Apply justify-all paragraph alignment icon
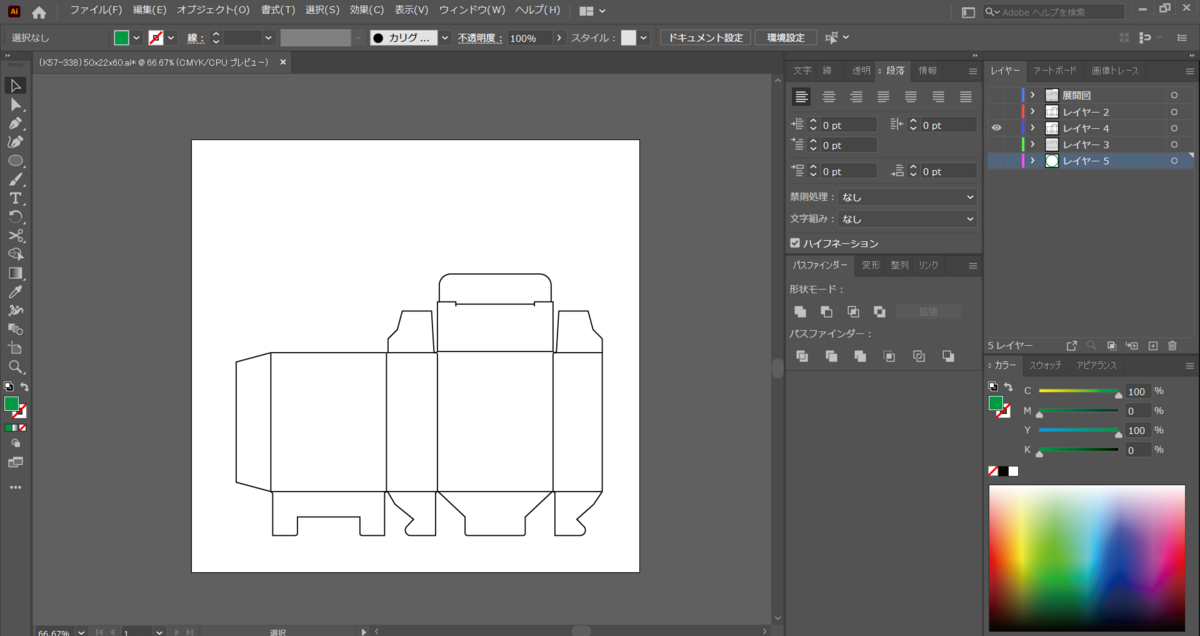1200x636 pixels. (x=965, y=97)
